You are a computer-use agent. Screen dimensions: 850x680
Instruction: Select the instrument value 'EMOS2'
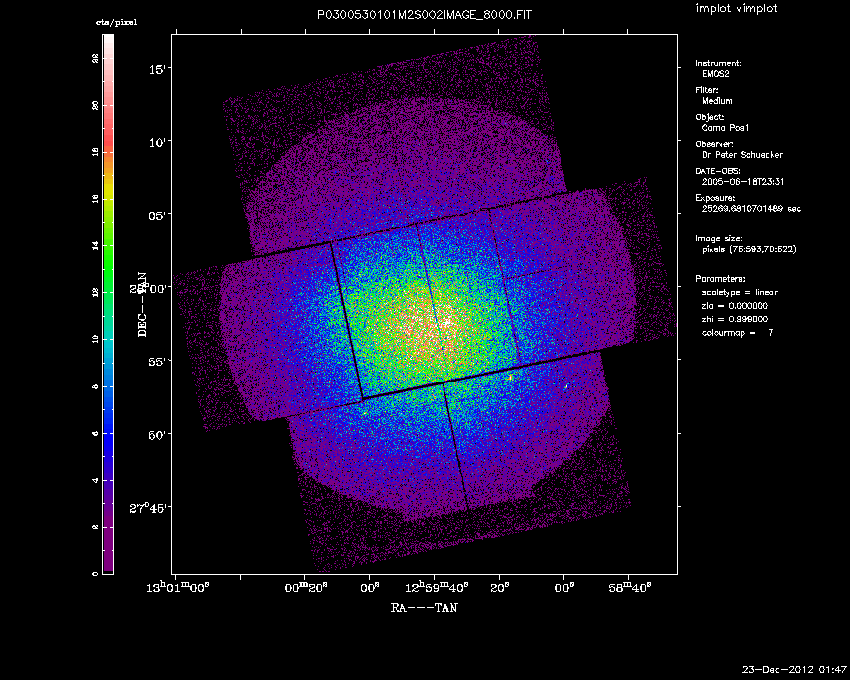(716, 74)
